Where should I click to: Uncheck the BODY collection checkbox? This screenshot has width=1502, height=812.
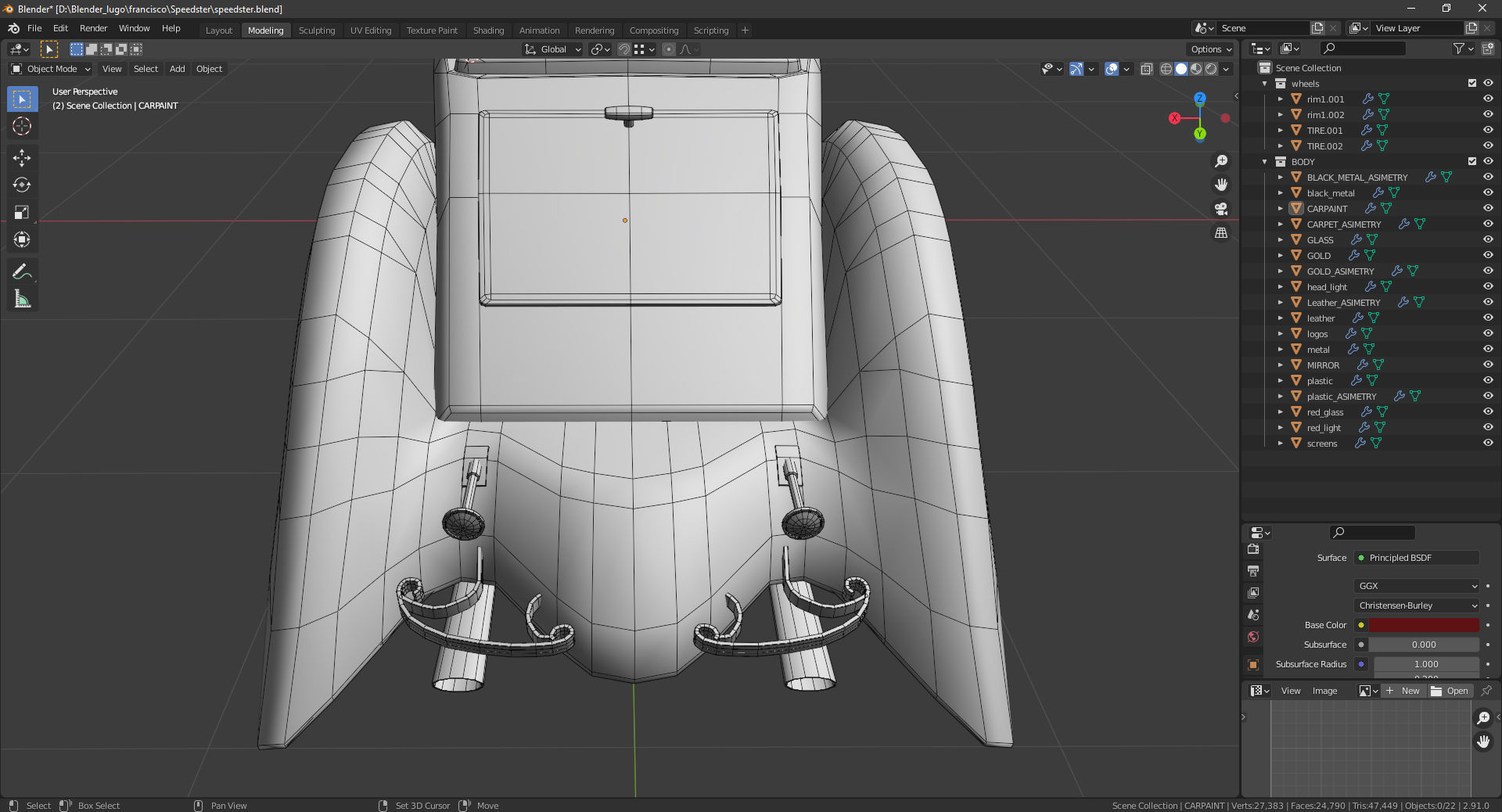tap(1471, 162)
